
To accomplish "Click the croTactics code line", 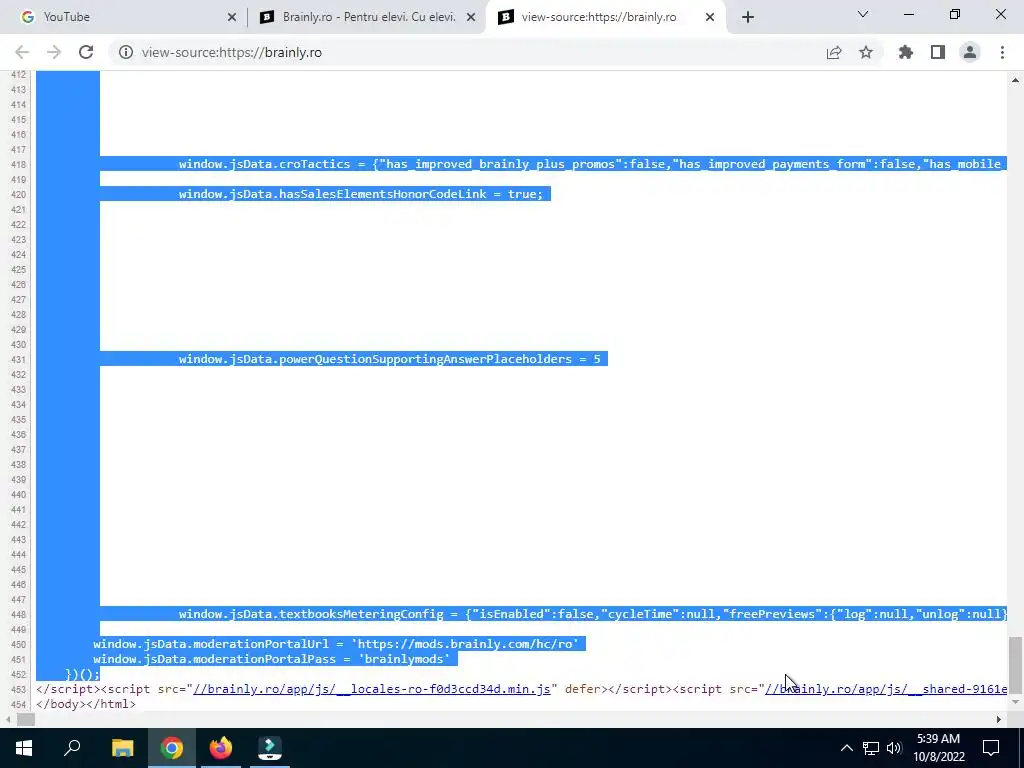I will coord(590,164).
